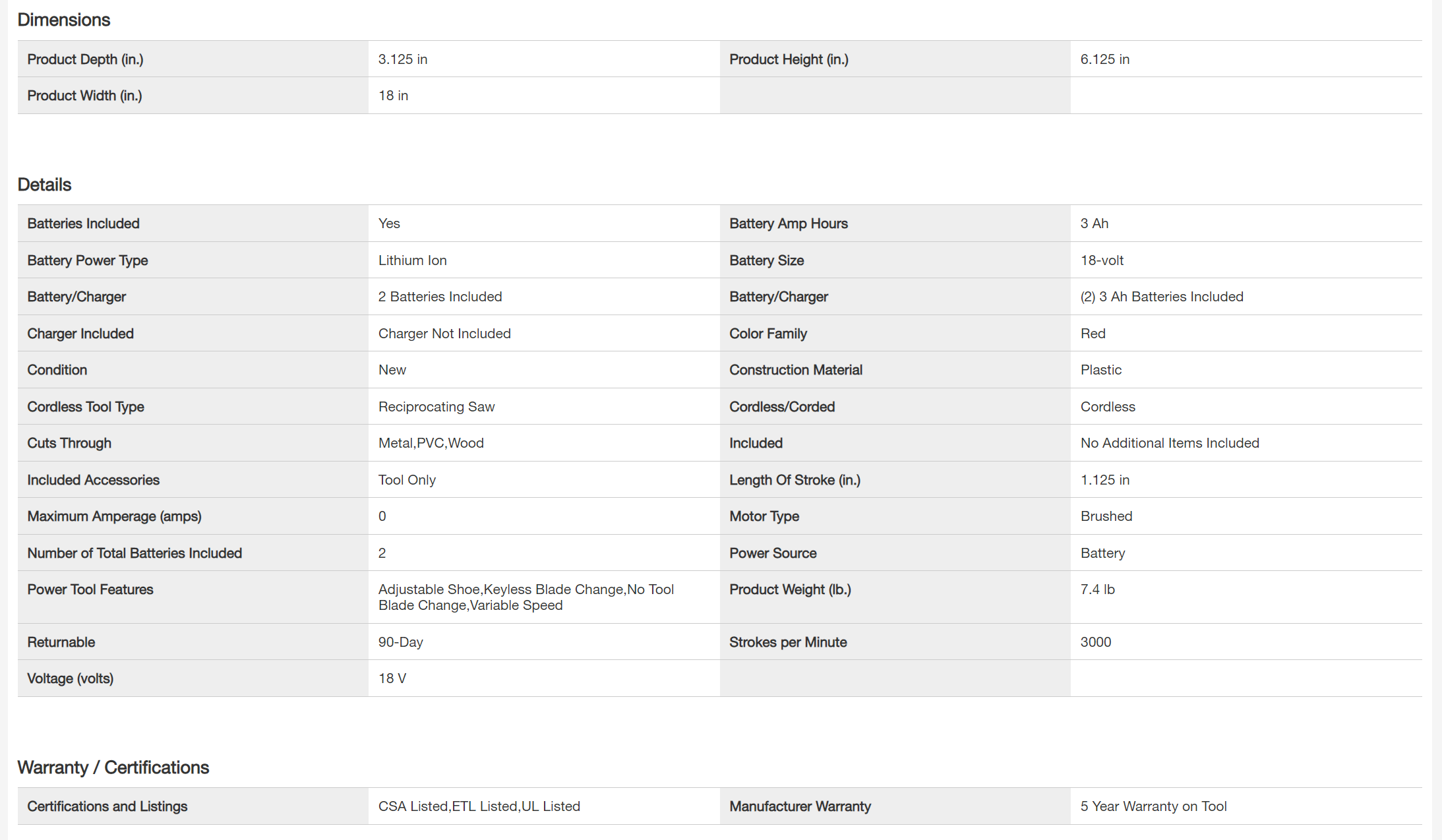Click the Color Family Red value
1442x840 pixels.
point(1093,334)
